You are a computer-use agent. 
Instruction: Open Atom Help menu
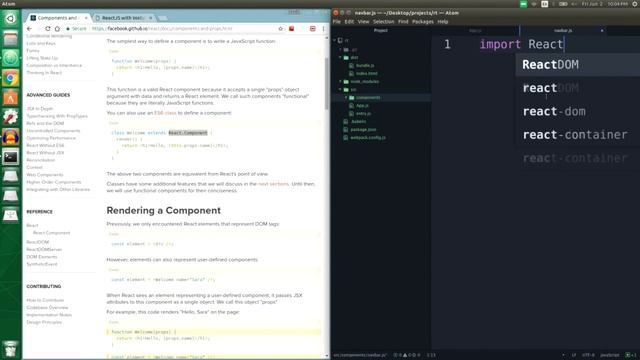click(x=443, y=22)
